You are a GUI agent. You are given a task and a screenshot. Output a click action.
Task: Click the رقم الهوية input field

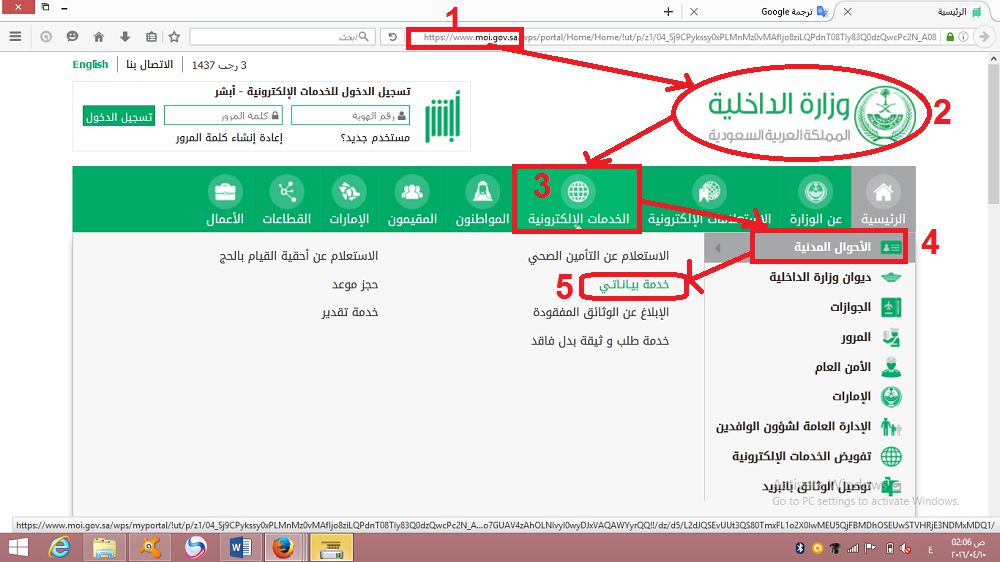[350, 116]
